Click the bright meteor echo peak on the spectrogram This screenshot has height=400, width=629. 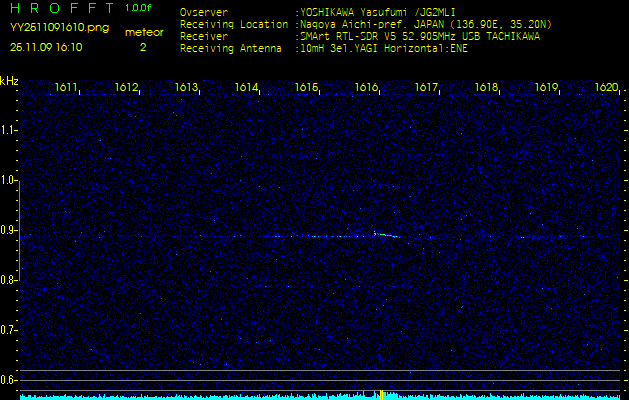375,234
